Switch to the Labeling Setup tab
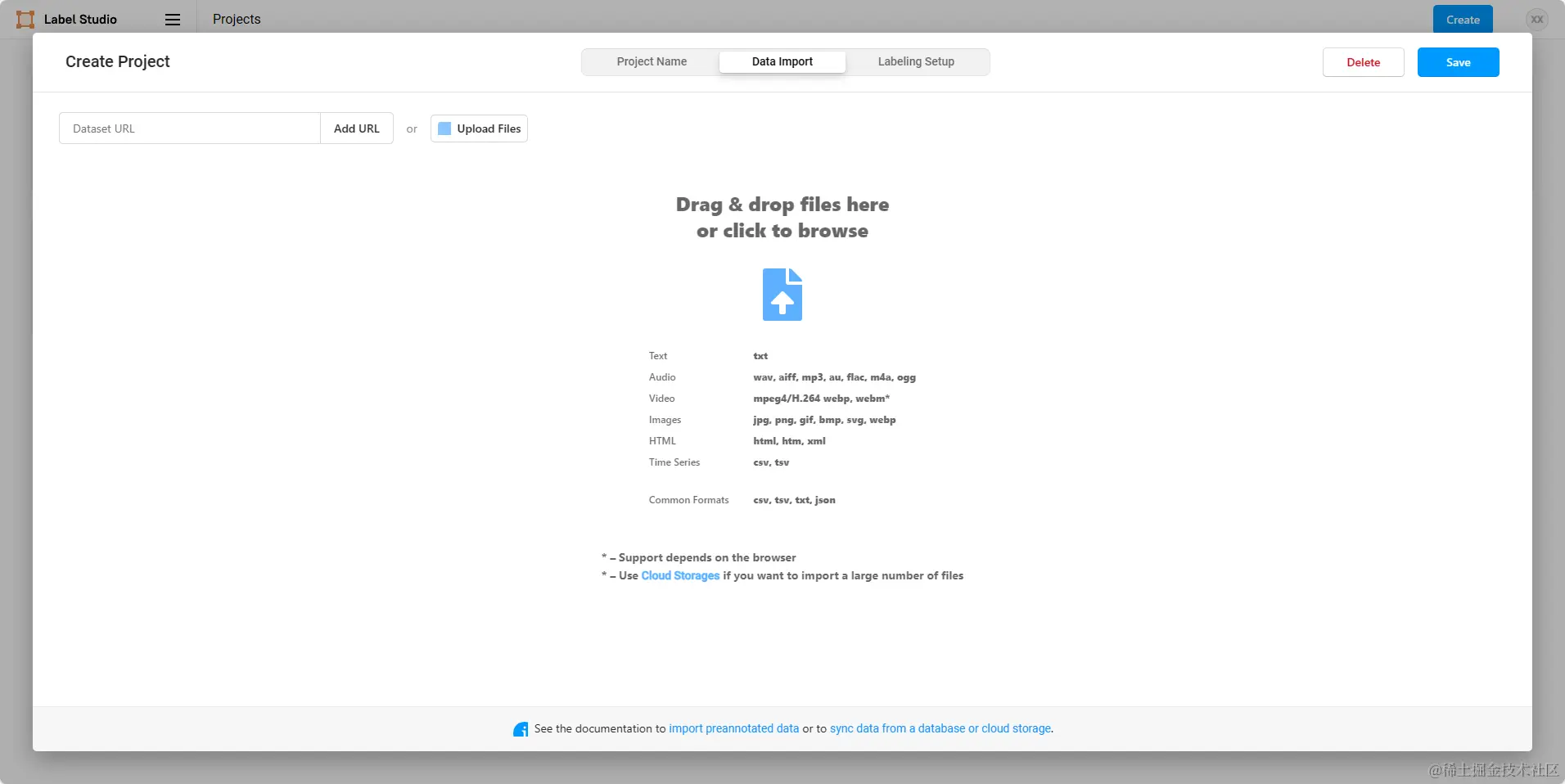 tap(916, 61)
